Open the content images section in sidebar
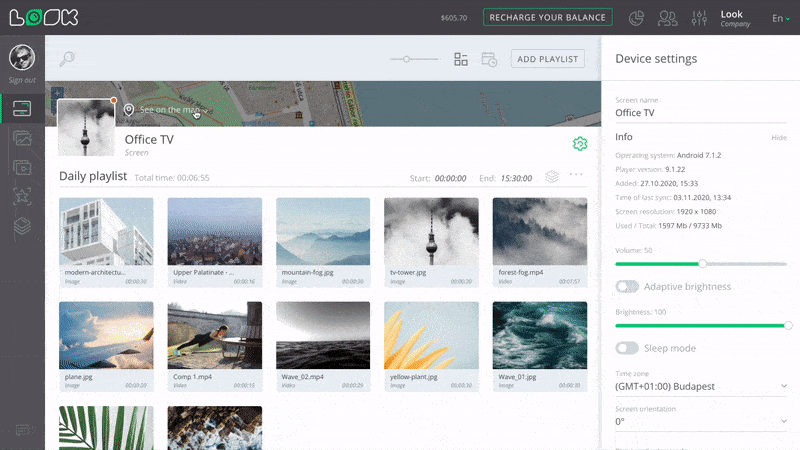 pos(22,138)
